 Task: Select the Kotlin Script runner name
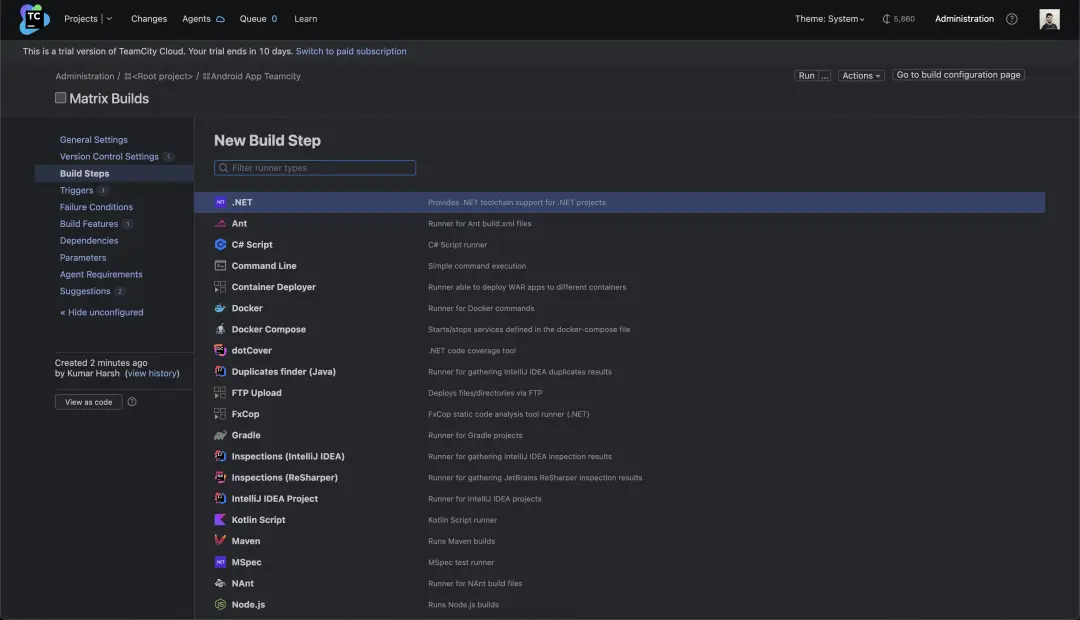258,519
